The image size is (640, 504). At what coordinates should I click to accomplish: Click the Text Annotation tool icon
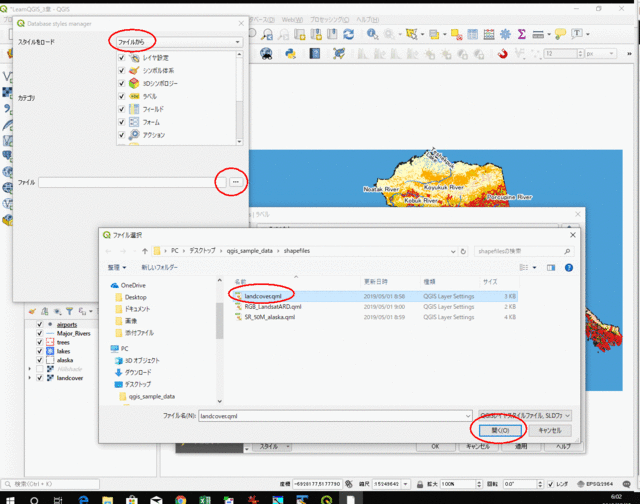pyautogui.click(x=576, y=34)
